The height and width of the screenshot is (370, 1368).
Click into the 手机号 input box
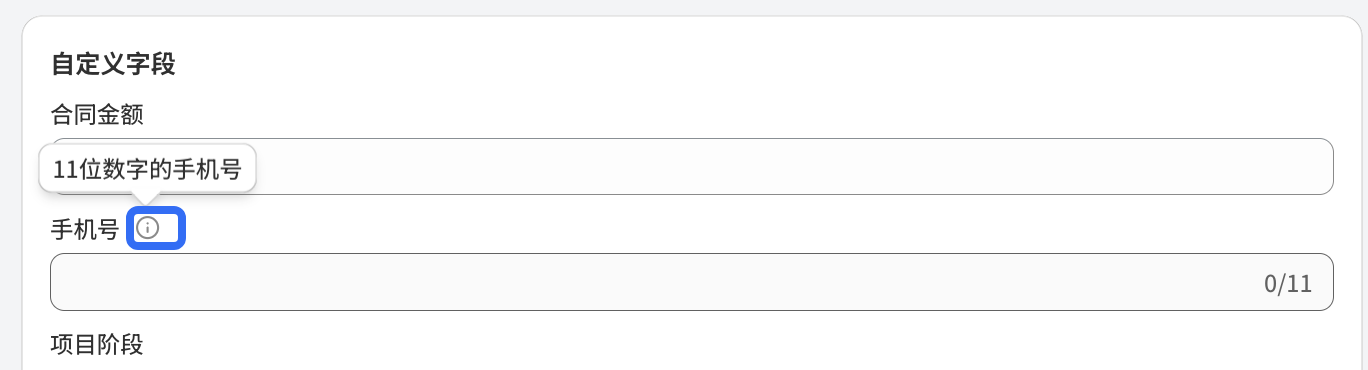(x=691, y=282)
